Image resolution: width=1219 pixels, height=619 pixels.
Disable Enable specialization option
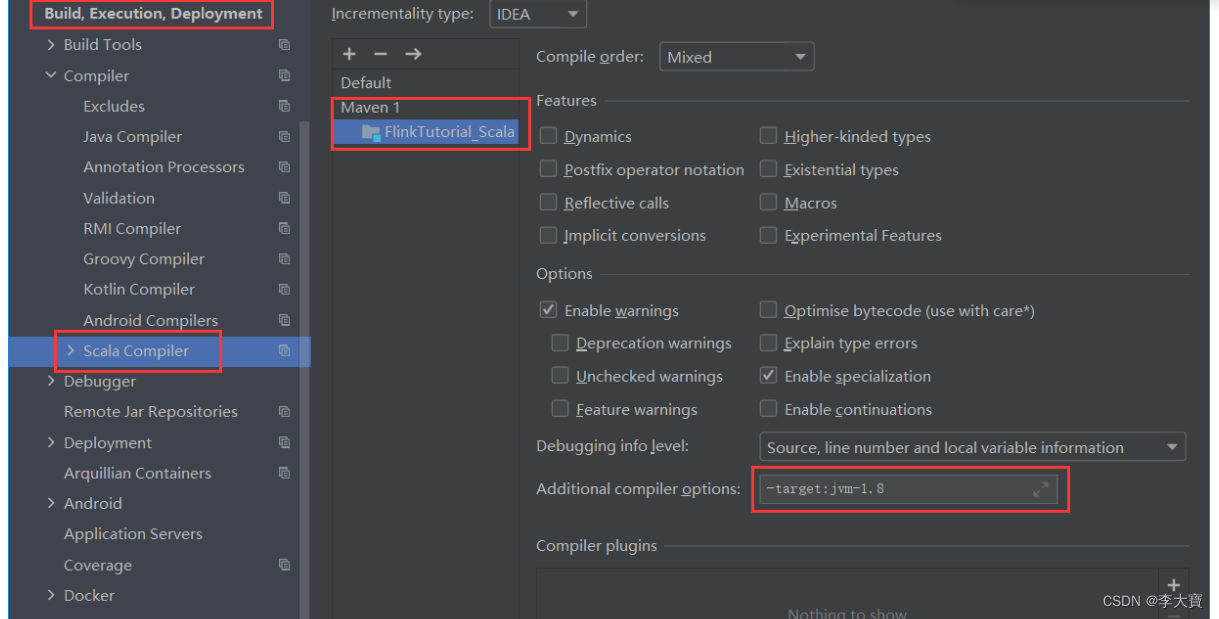(x=768, y=376)
